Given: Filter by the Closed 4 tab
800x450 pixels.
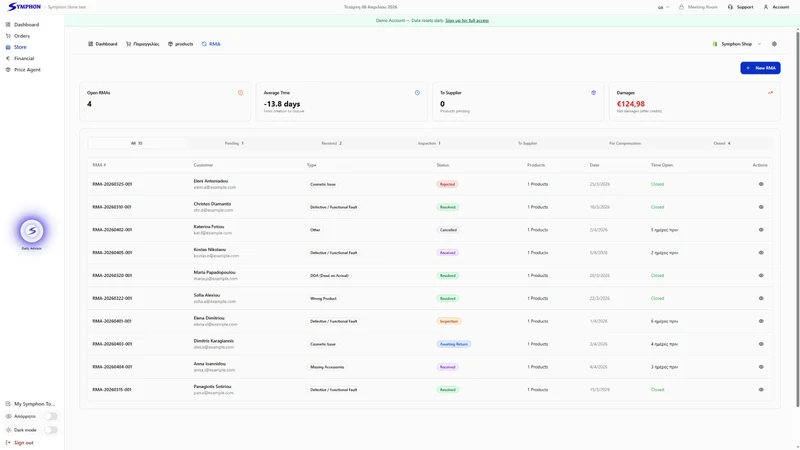Looking at the screenshot, I should pyautogui.click(x=722, y=143).
